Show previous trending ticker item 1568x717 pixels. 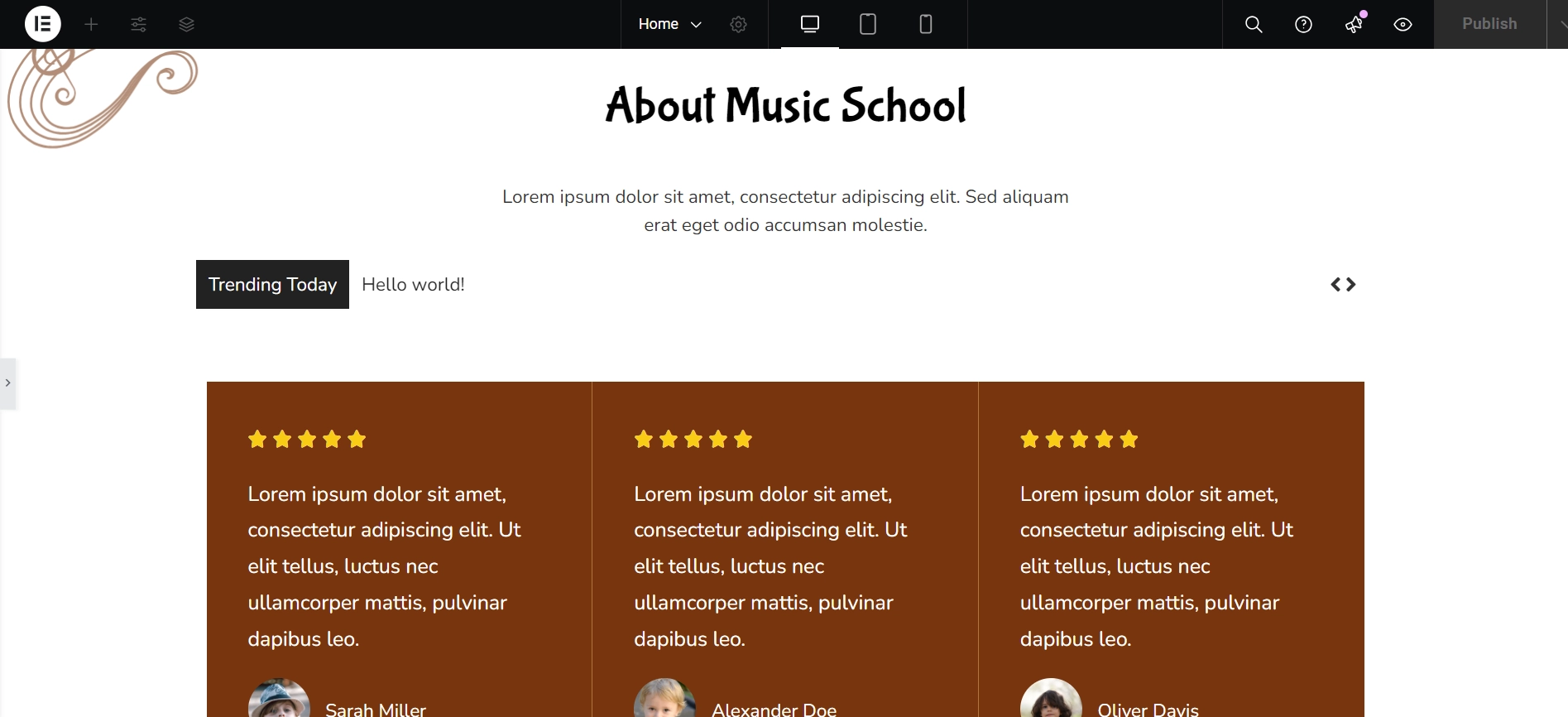coord(1335,284)
